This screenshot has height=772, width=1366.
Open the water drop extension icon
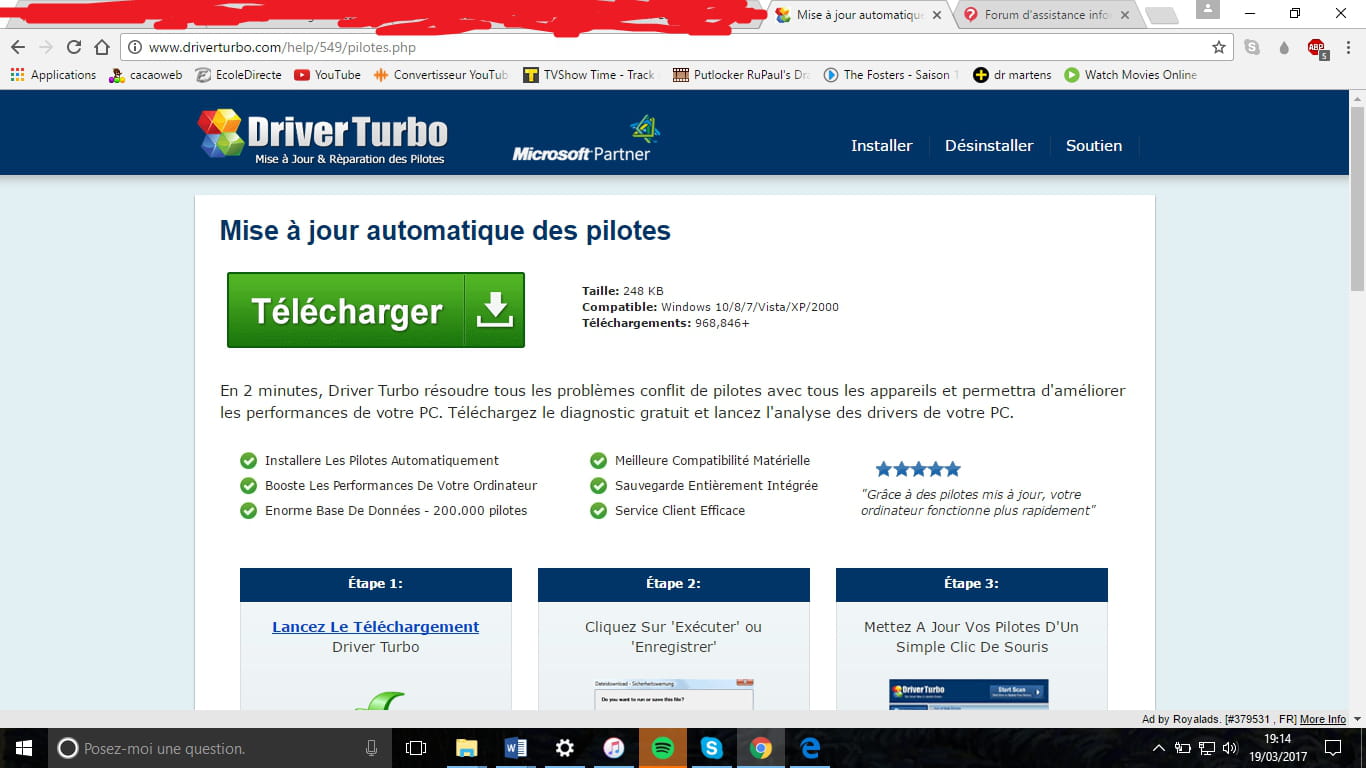click(1284, 47)
